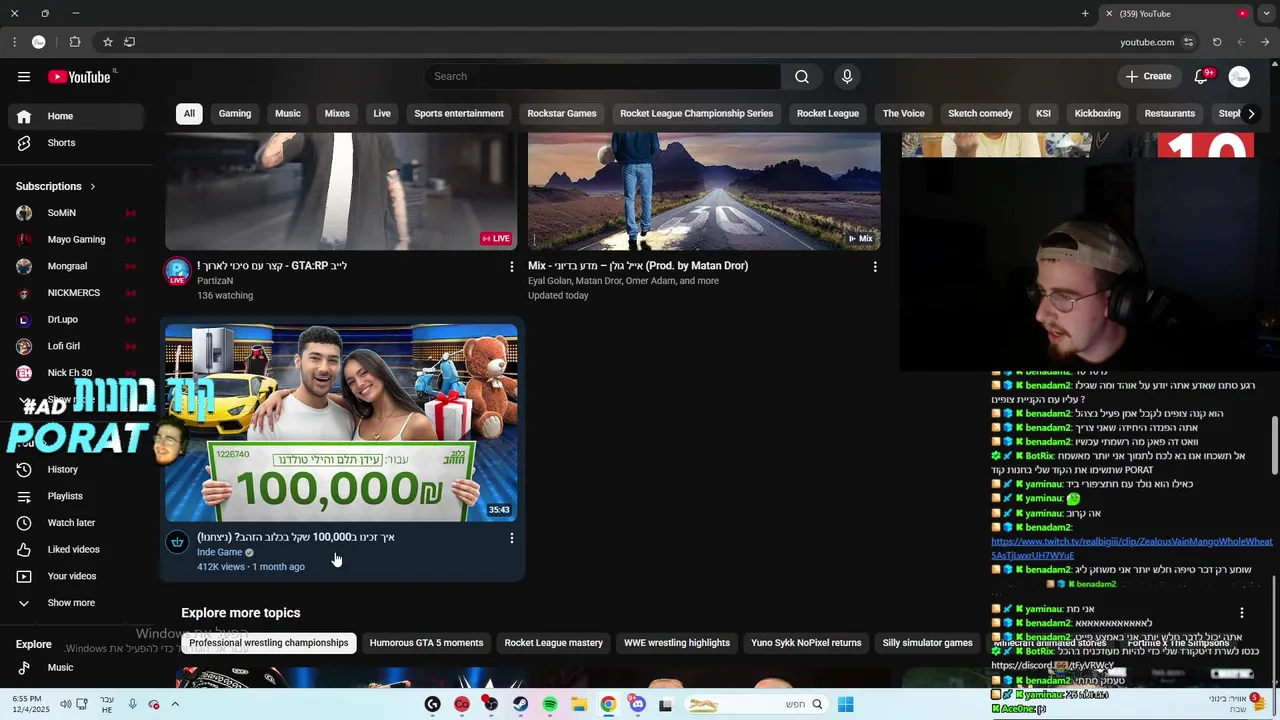1280x720 pixels.
Task: Open the browser extensions puzzle icon
Action: pyautogui.click(x=75, y=42)
